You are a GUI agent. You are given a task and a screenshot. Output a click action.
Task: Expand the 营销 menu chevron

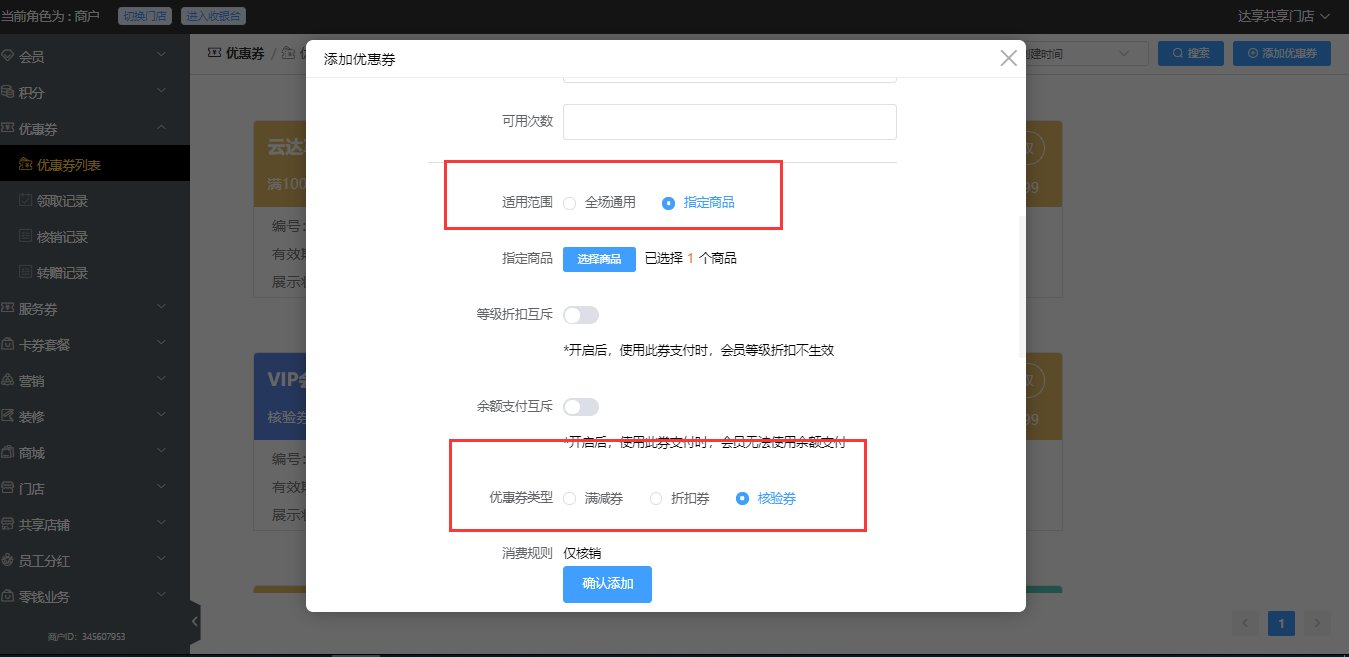point(162,380)
